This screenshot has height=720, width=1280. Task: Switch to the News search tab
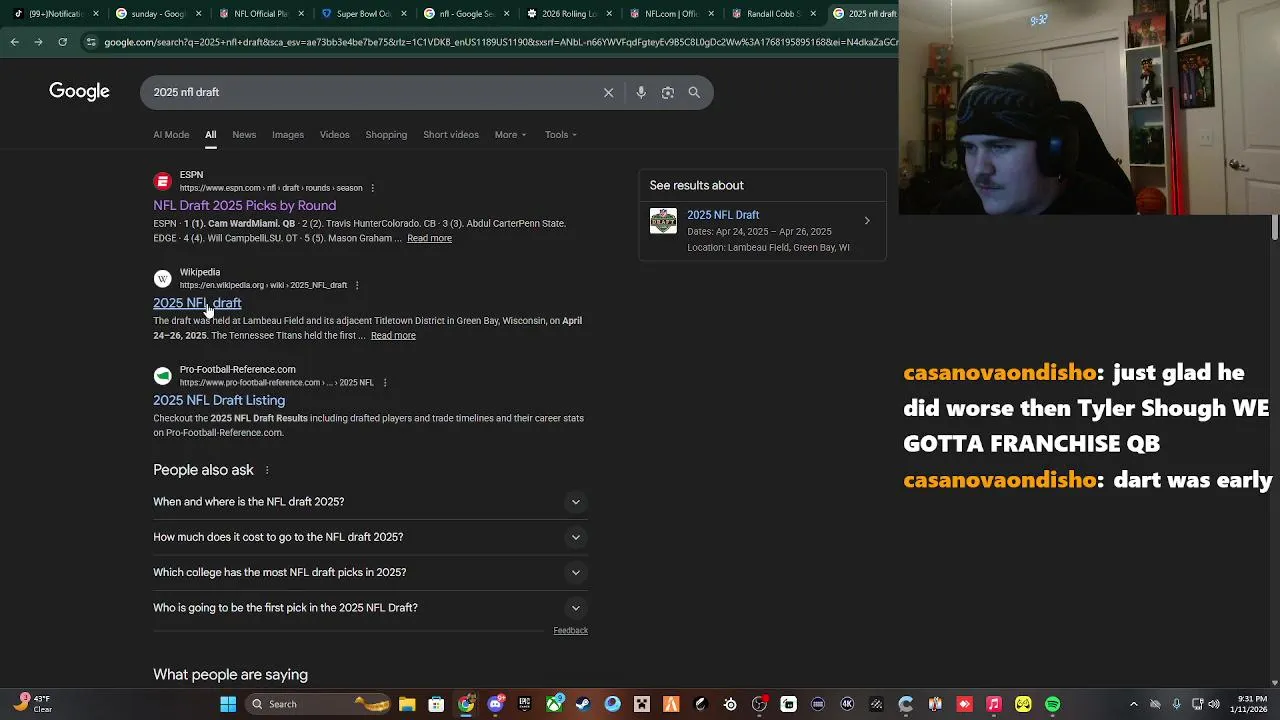[x=244, y=135]
